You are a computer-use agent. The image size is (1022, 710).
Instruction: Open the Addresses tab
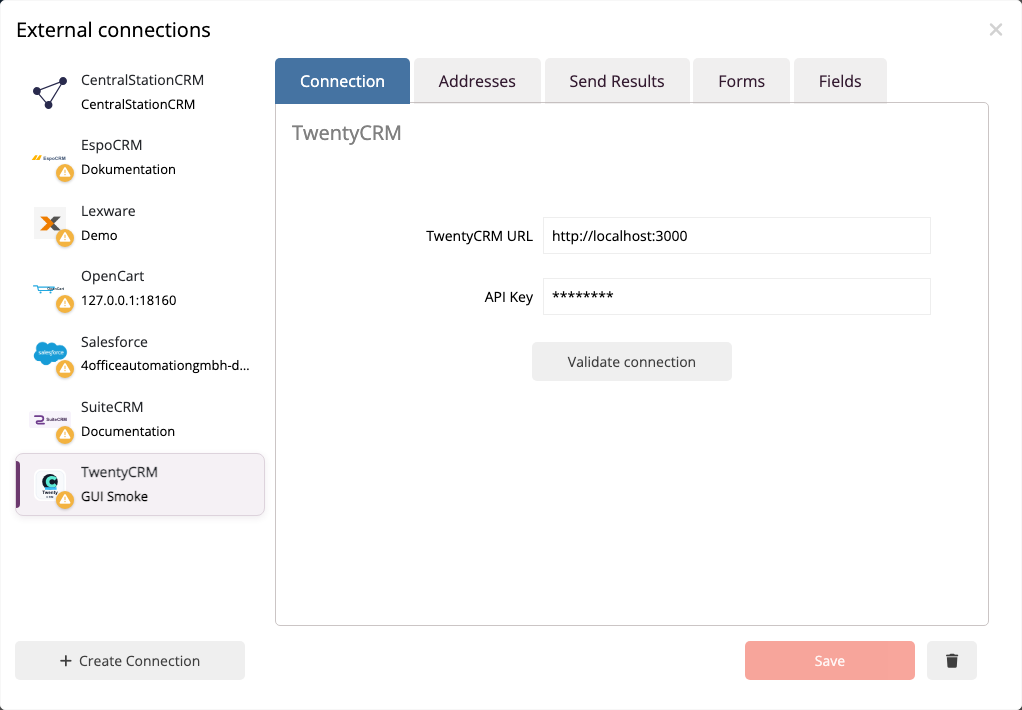coord(477,81)
